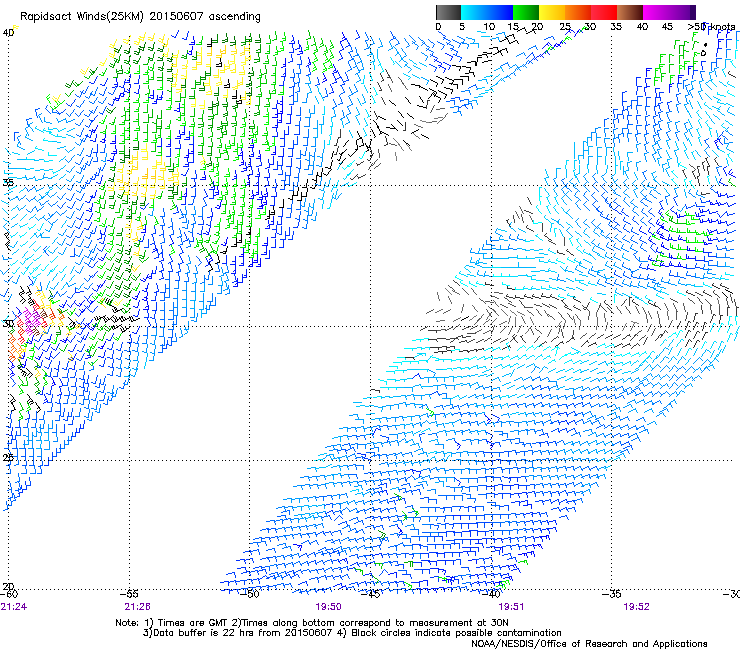This screenshot has width=740, height=650.
Task: Click the brown 35-40 knots legend swatch
Action: click(630, 12)
